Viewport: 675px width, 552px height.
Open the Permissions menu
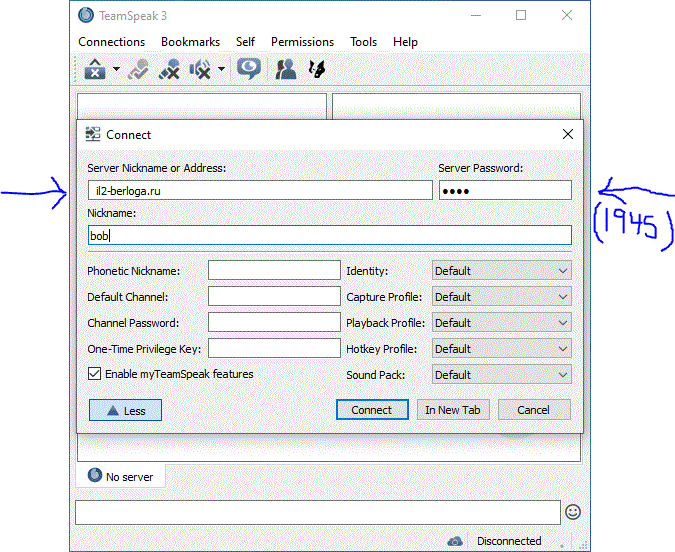pyautogui.click(x=302, y=42)
